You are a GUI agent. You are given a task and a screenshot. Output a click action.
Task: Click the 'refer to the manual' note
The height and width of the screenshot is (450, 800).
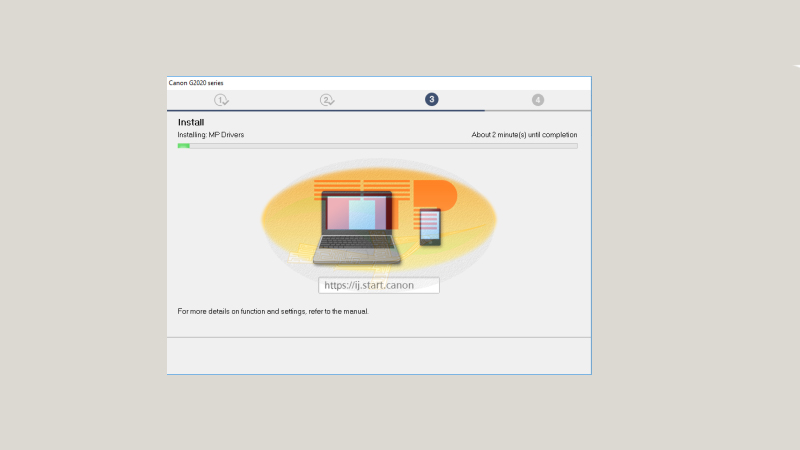tap(273, 311)
